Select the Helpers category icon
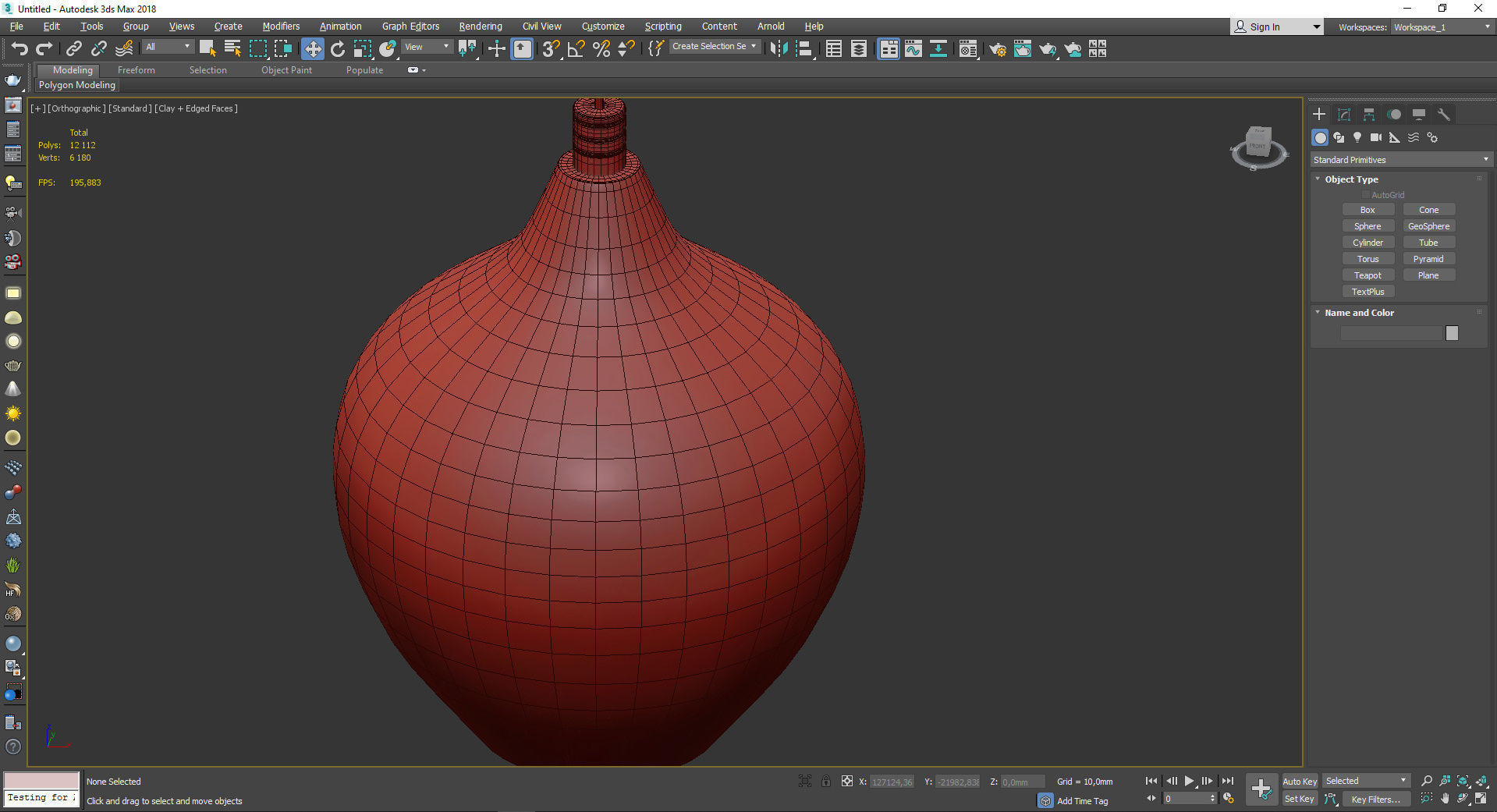1497x812 pixels. [1395, 137]
